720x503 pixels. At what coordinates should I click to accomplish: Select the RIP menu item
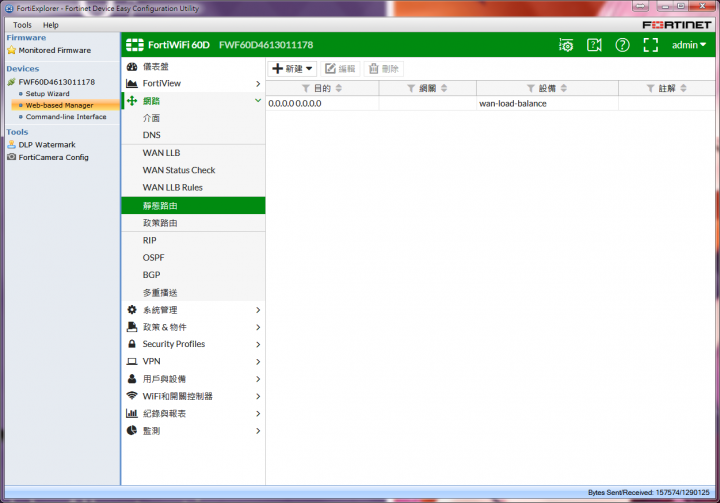tap(193, 240)
